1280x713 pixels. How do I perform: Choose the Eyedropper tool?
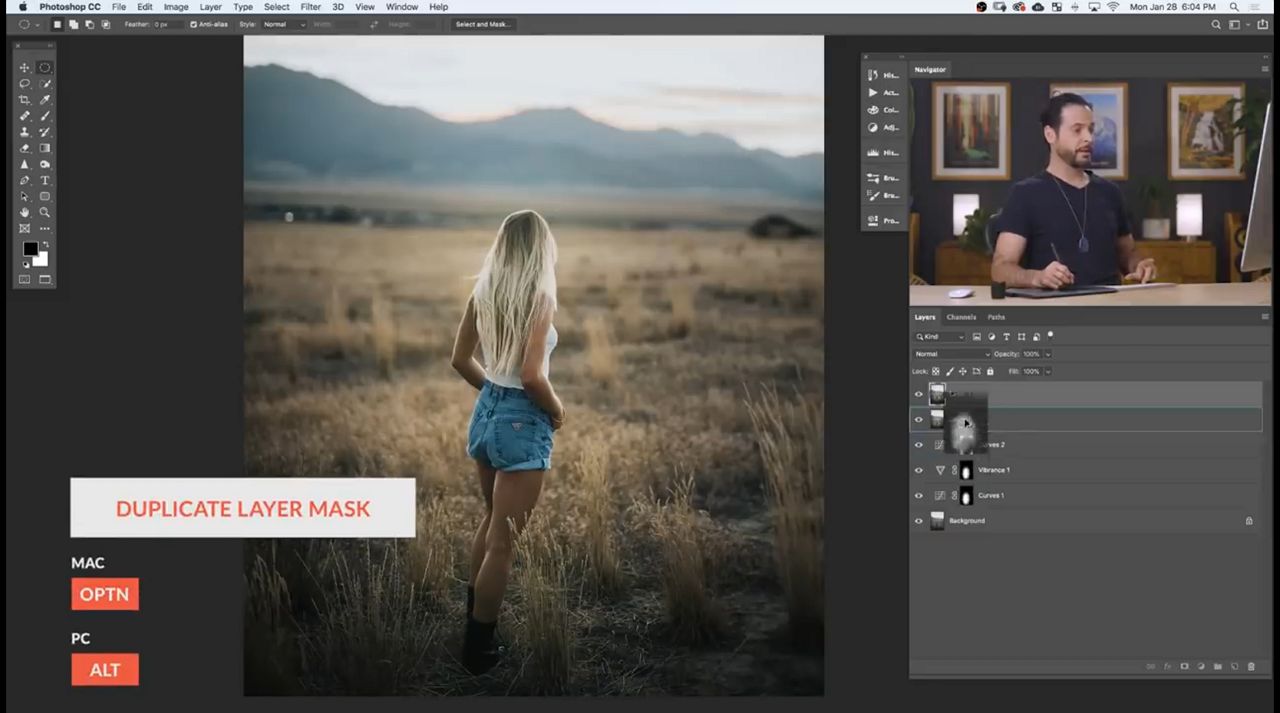click(45, 100)
